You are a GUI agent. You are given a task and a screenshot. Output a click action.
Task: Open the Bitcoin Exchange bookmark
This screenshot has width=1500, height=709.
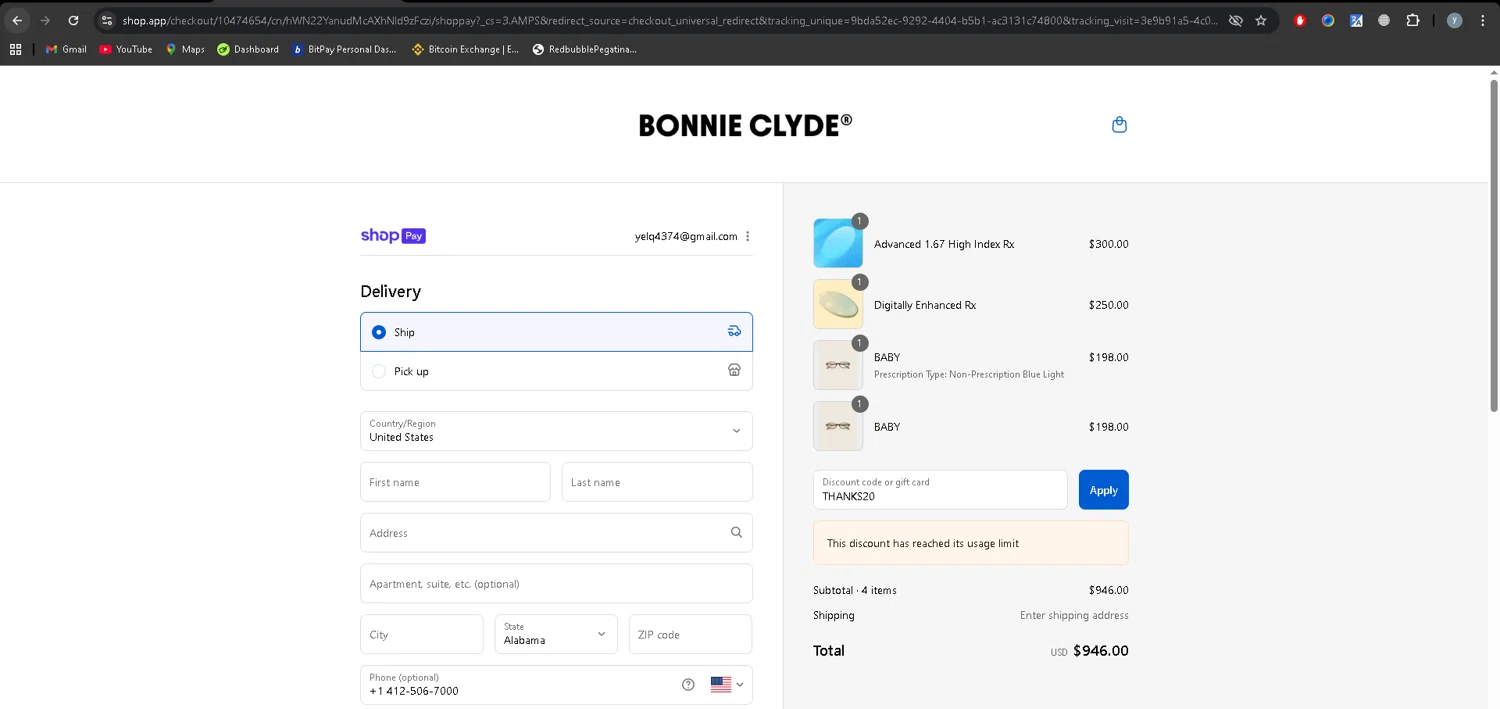(x=465, y=49)
